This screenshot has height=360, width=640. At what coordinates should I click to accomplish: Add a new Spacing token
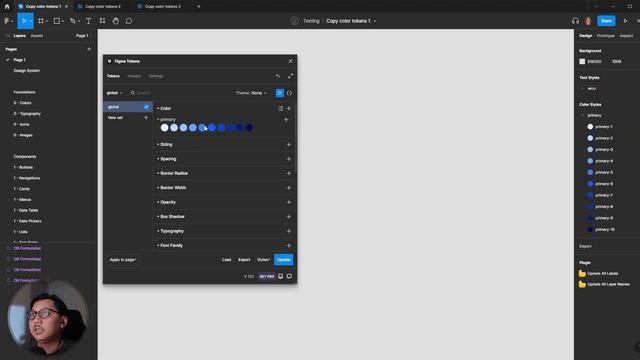289,159
